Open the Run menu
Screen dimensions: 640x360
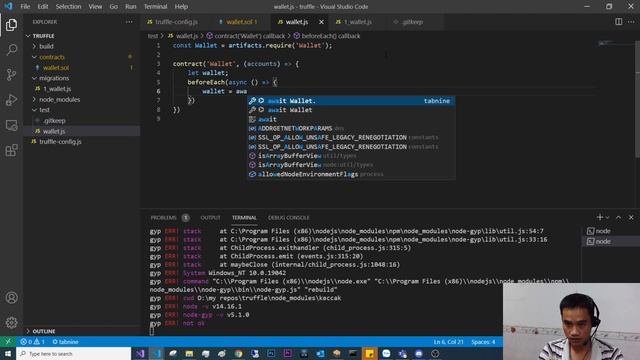[131, 7]
